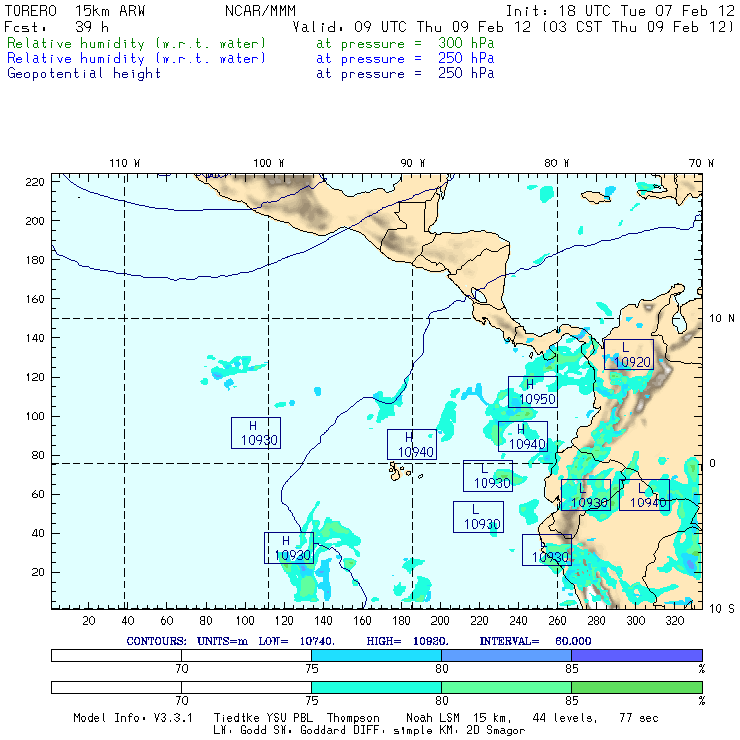
Task: Click the cyan 75–80% swatch in blue legend bar
Action: point(376,655)
